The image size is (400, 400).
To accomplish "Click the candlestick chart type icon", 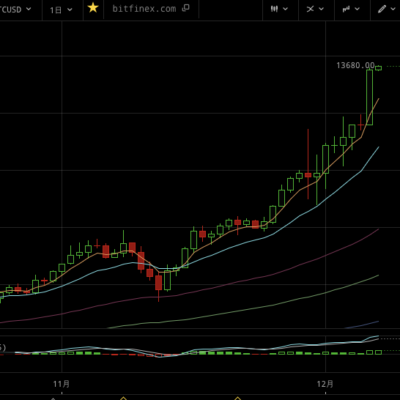I will tap(274, 9).
